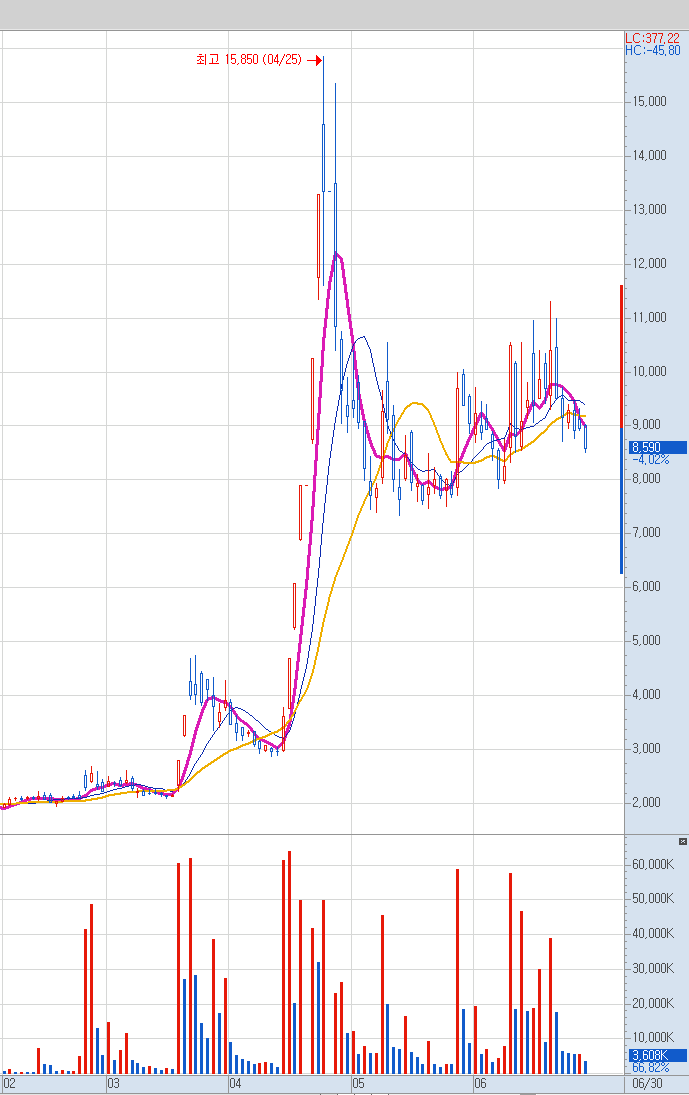Click the 60,000K volume axis label
689x1095 pixels.
click(653, 865)
